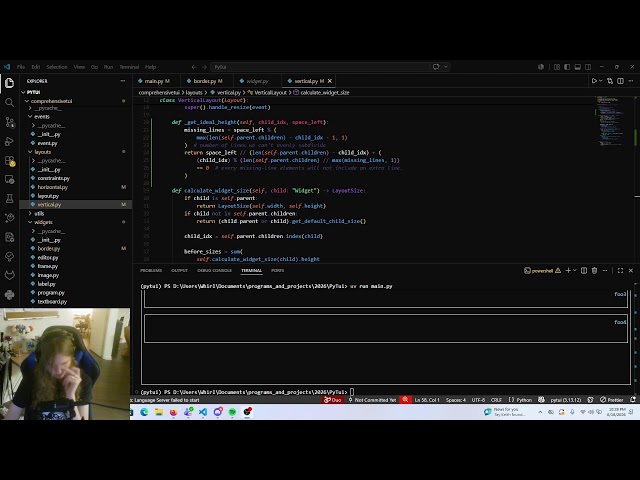
Task: Open the File menu
Action: 21,67
